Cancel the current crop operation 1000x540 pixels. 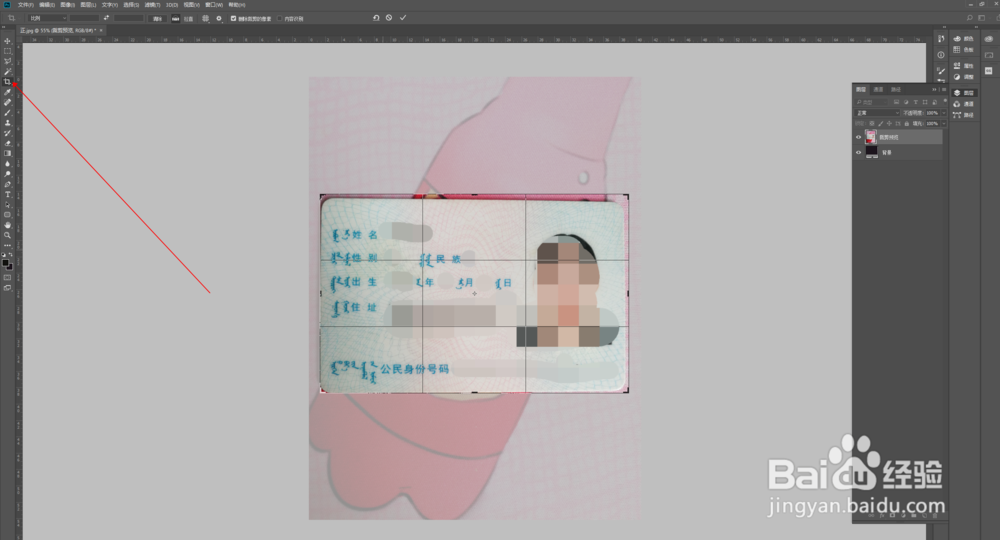389,18
